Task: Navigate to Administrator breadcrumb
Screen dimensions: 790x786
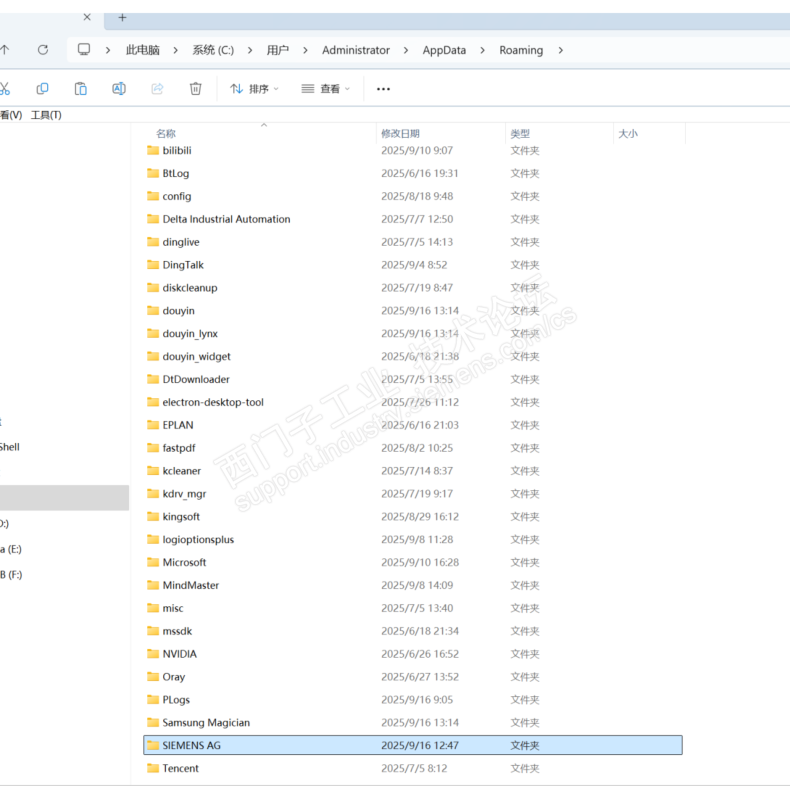Action: click(356, 50)
